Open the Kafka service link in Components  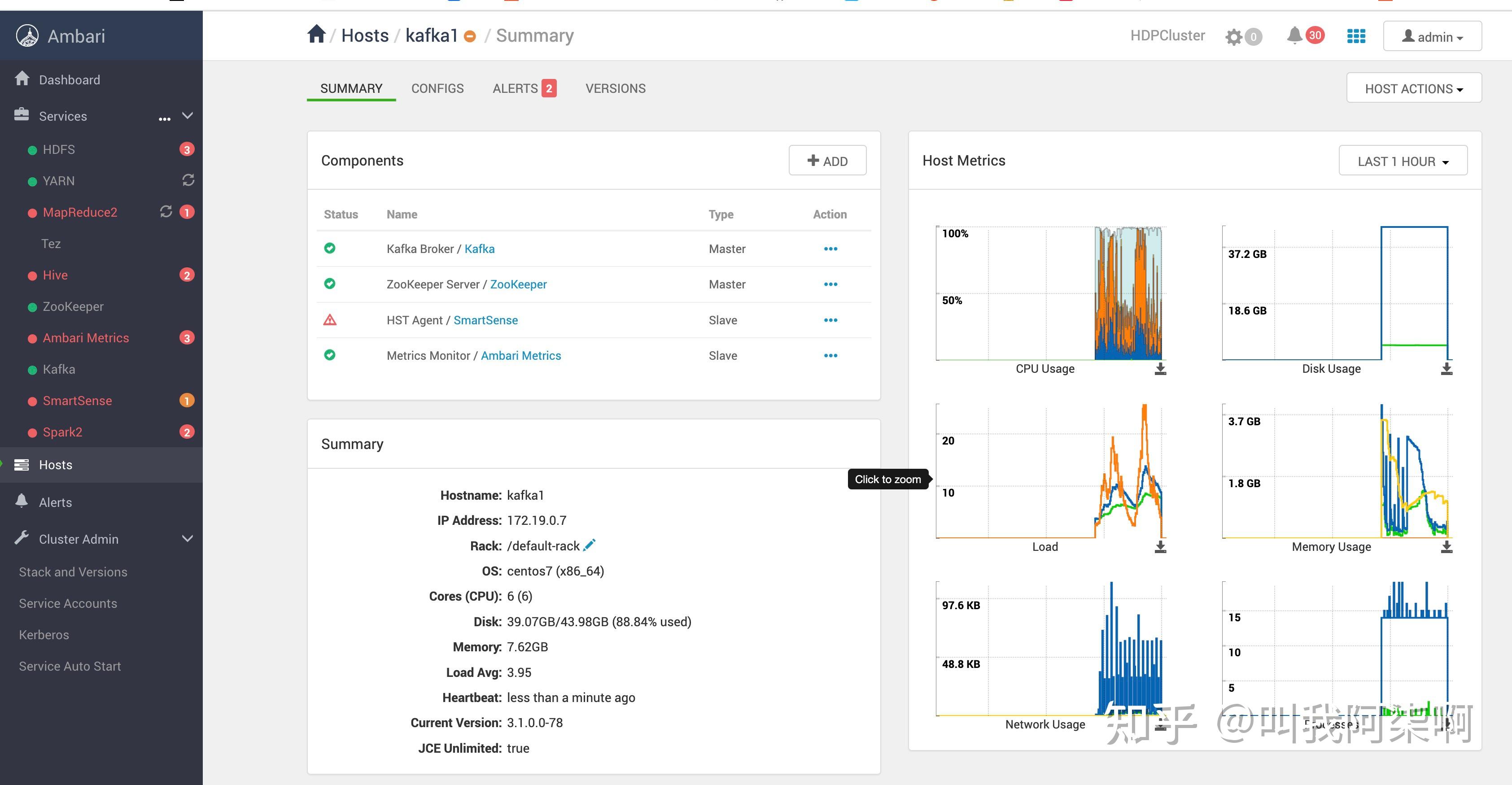480,249
